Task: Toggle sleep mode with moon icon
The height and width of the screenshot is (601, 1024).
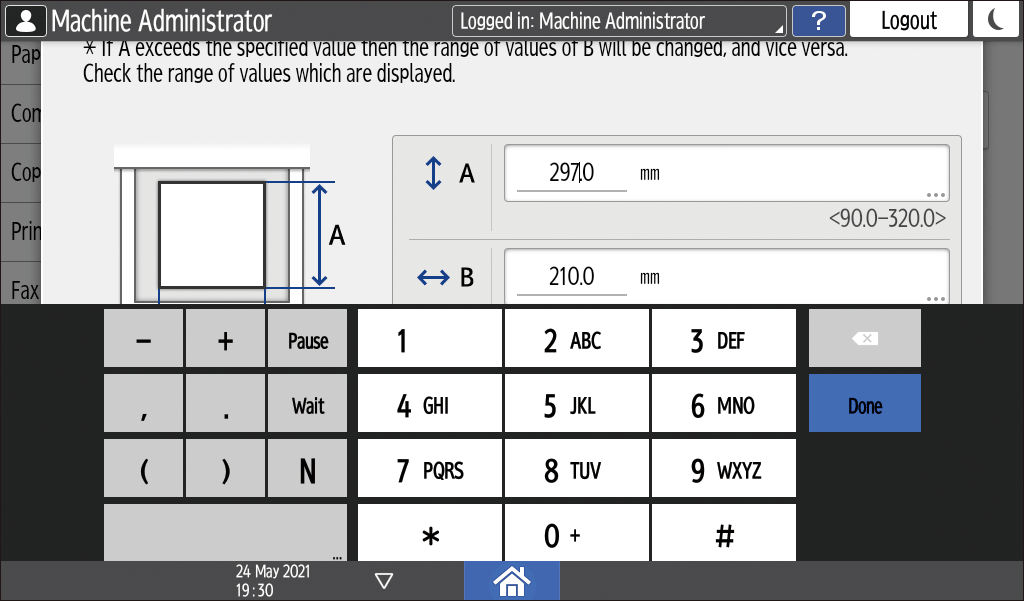Action: pos(995,20)
